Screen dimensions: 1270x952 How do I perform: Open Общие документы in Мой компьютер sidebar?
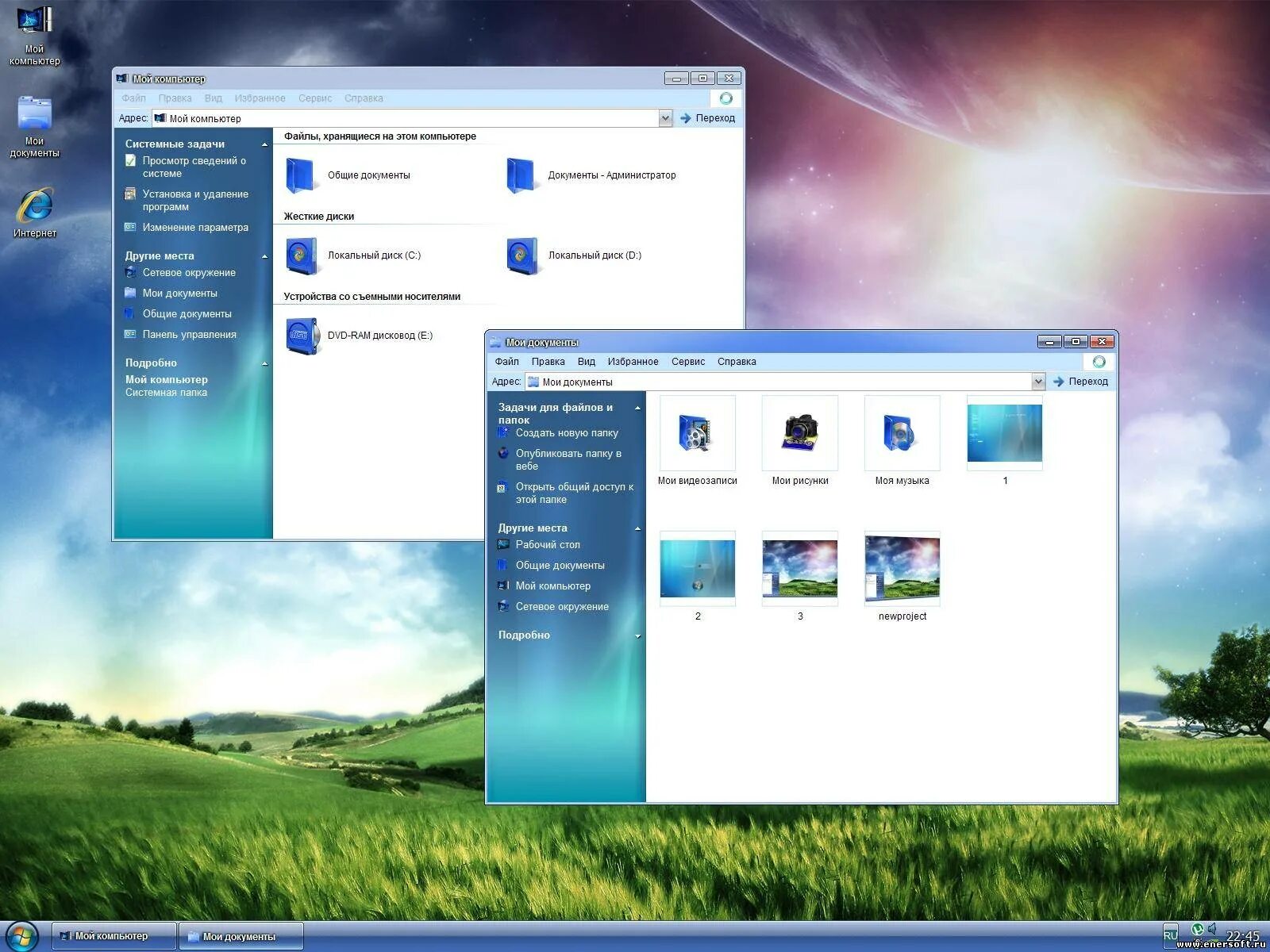point(178,314)
